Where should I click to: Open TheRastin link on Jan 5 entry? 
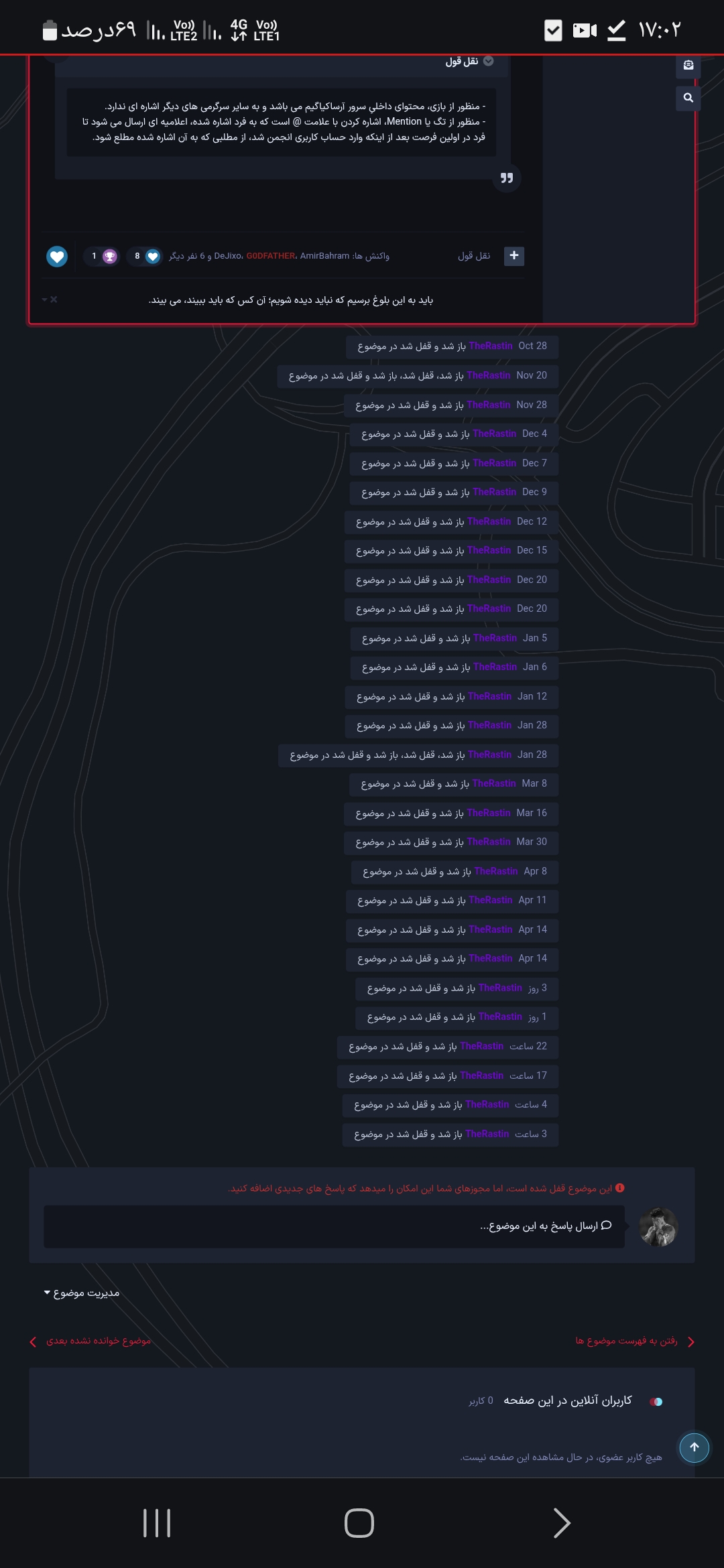pos(495,638)
